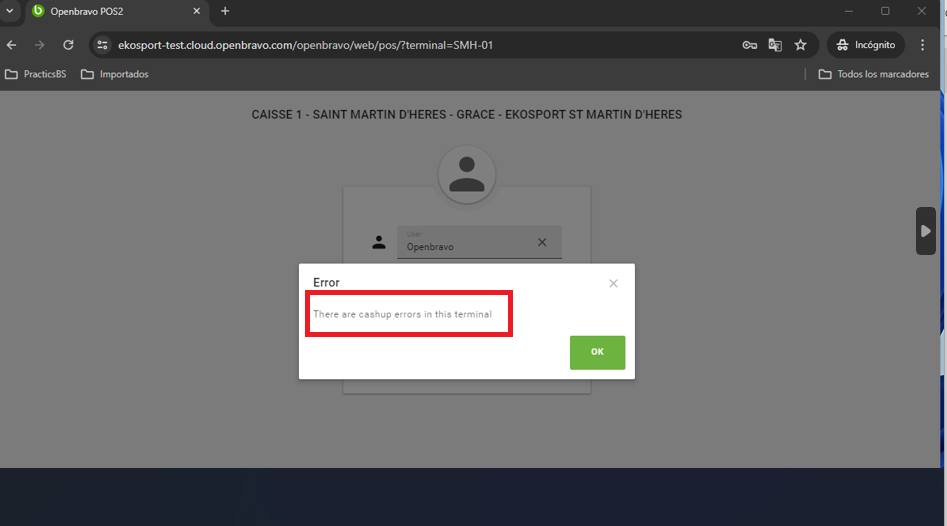This screenshot has height=526, width=947.
Task: Close the Openbravo POS2 tab
Action: coord(196,11)
